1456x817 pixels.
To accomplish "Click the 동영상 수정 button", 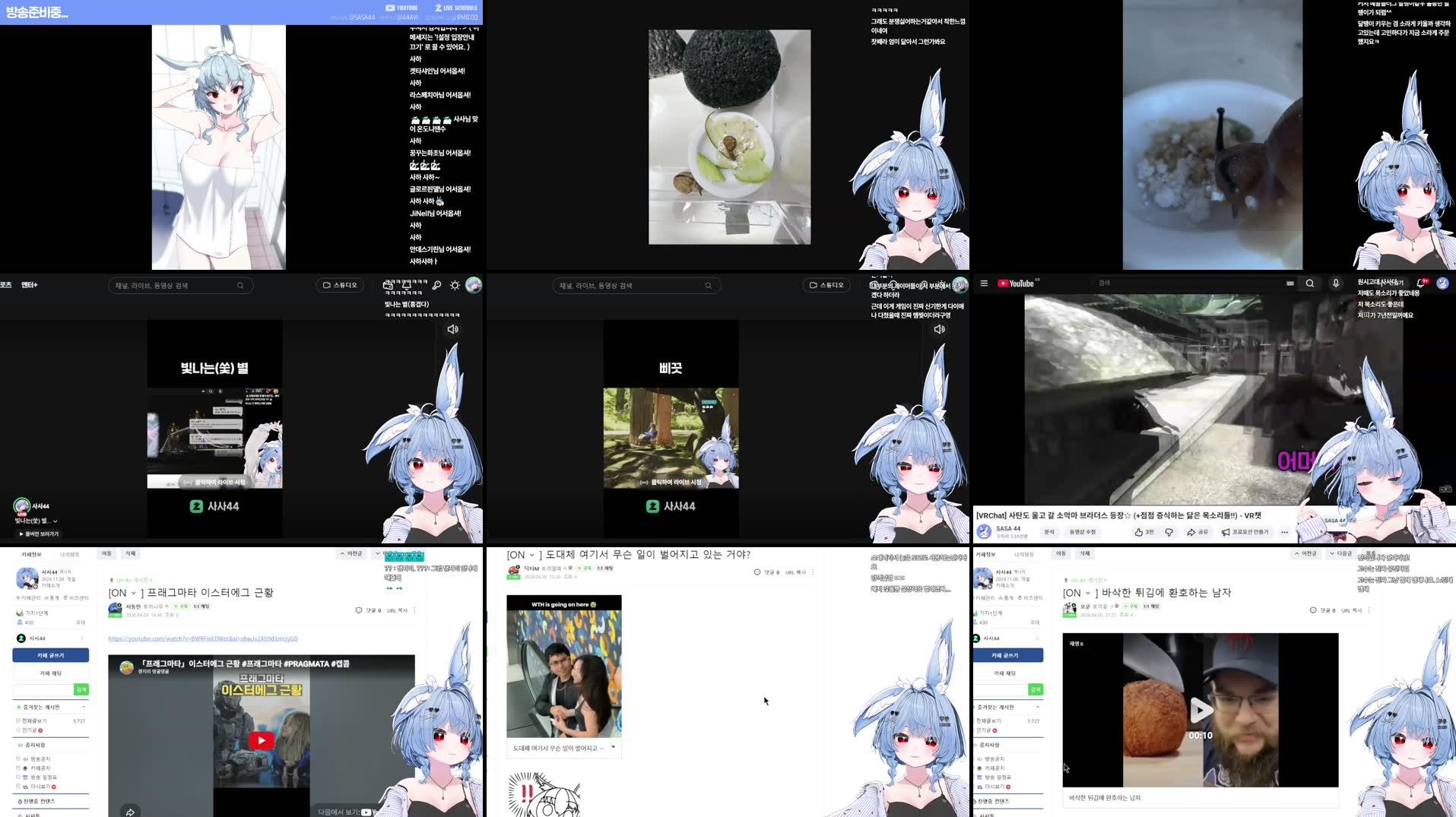I will tap(1083, 532).
